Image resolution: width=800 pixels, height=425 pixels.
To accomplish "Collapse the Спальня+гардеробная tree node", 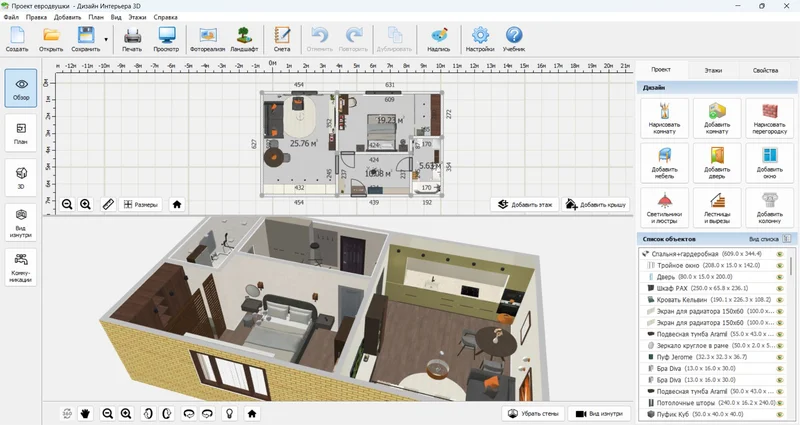I will point(645,254).
